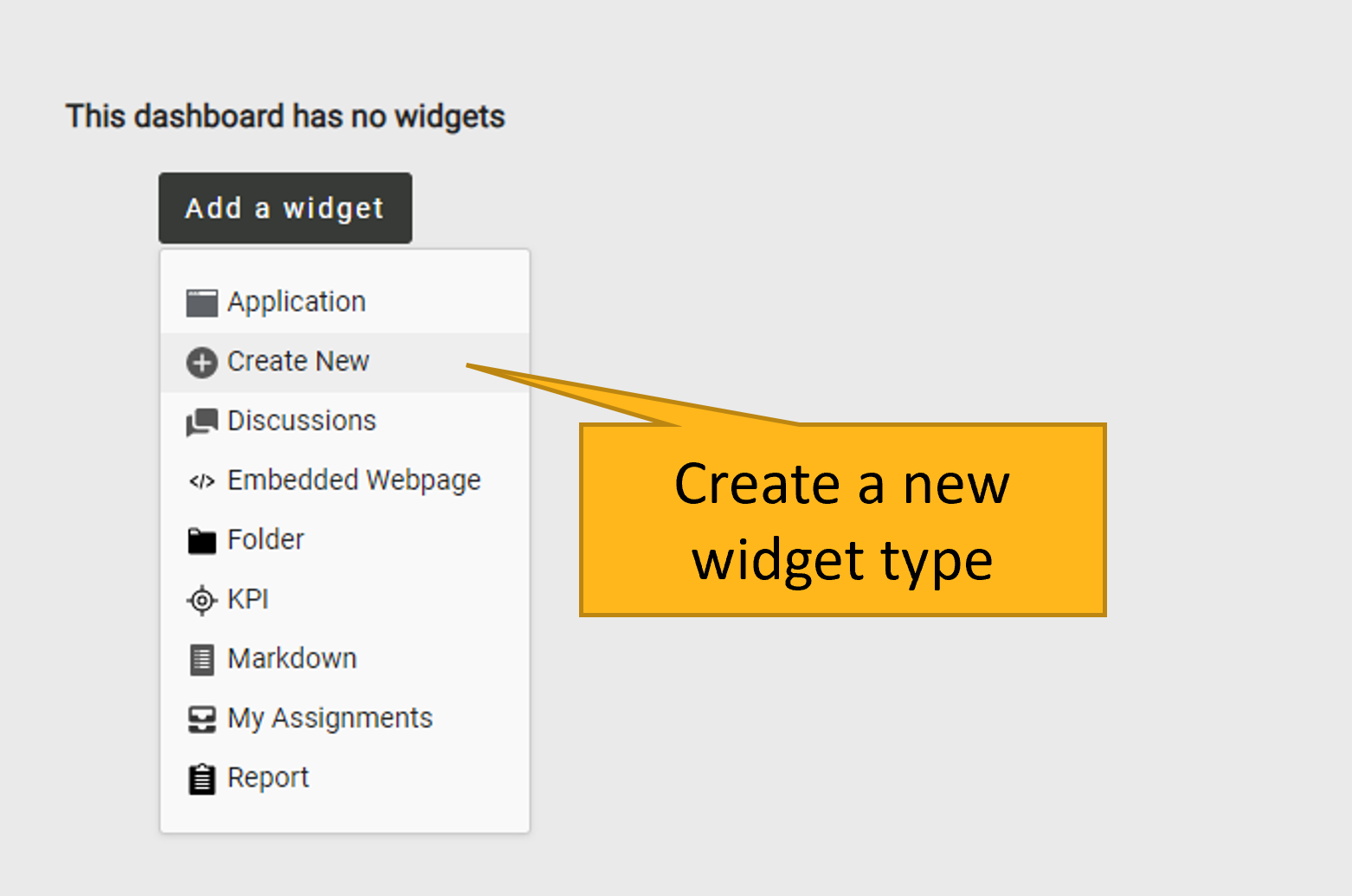Select the Embedded Webpage text option
The width and height of the screenshot is (1352, 896).
tap(353, 480)
